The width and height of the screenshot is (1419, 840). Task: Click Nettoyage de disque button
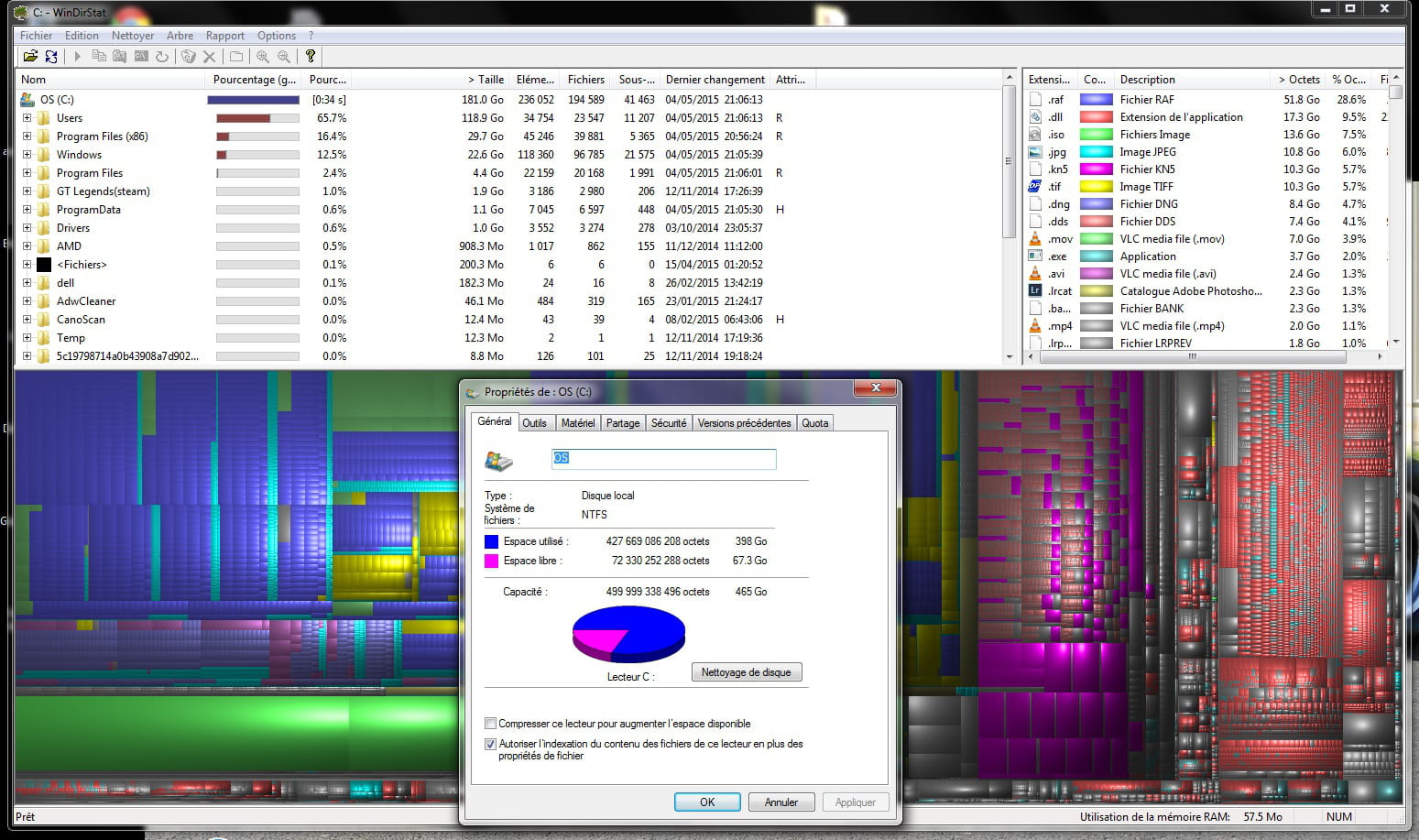[747, 672]
